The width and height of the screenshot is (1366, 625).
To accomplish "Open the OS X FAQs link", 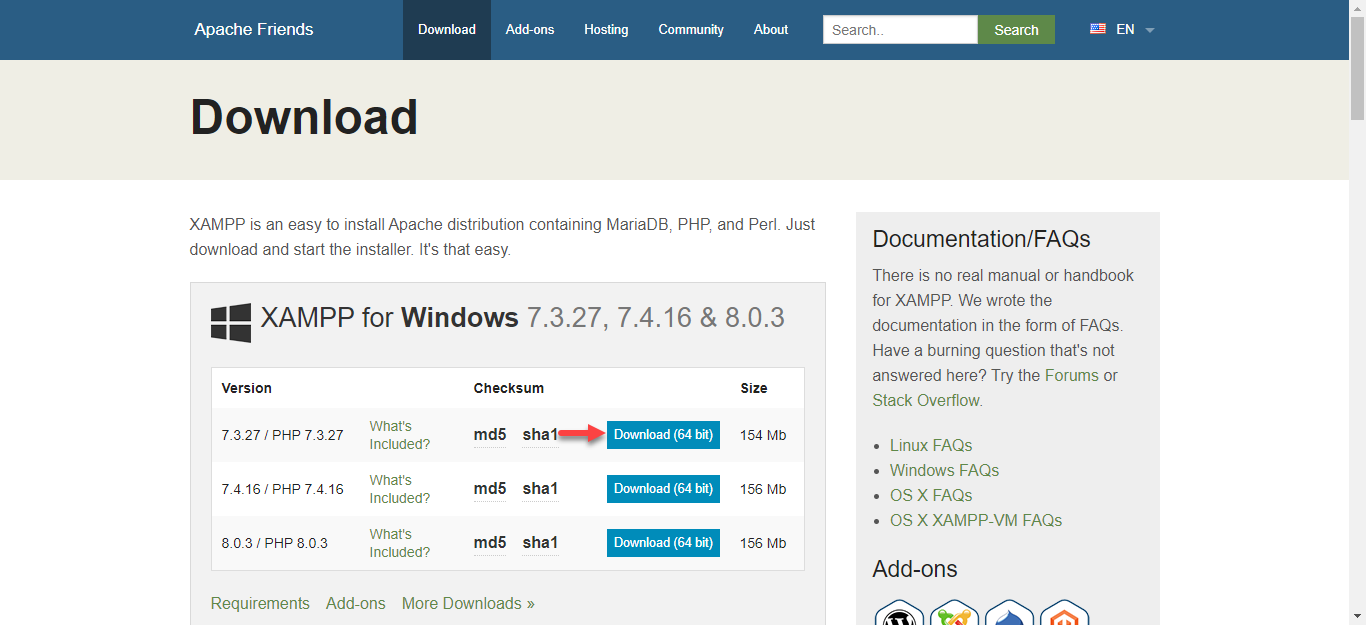I will pyautogui.click(x=931, y=495).
